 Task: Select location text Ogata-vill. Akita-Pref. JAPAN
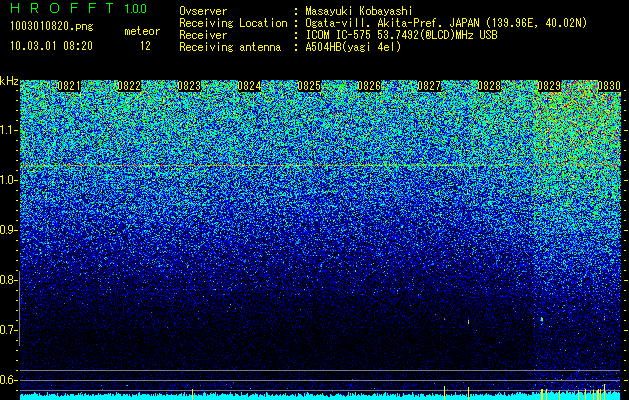tap(392, 23)
